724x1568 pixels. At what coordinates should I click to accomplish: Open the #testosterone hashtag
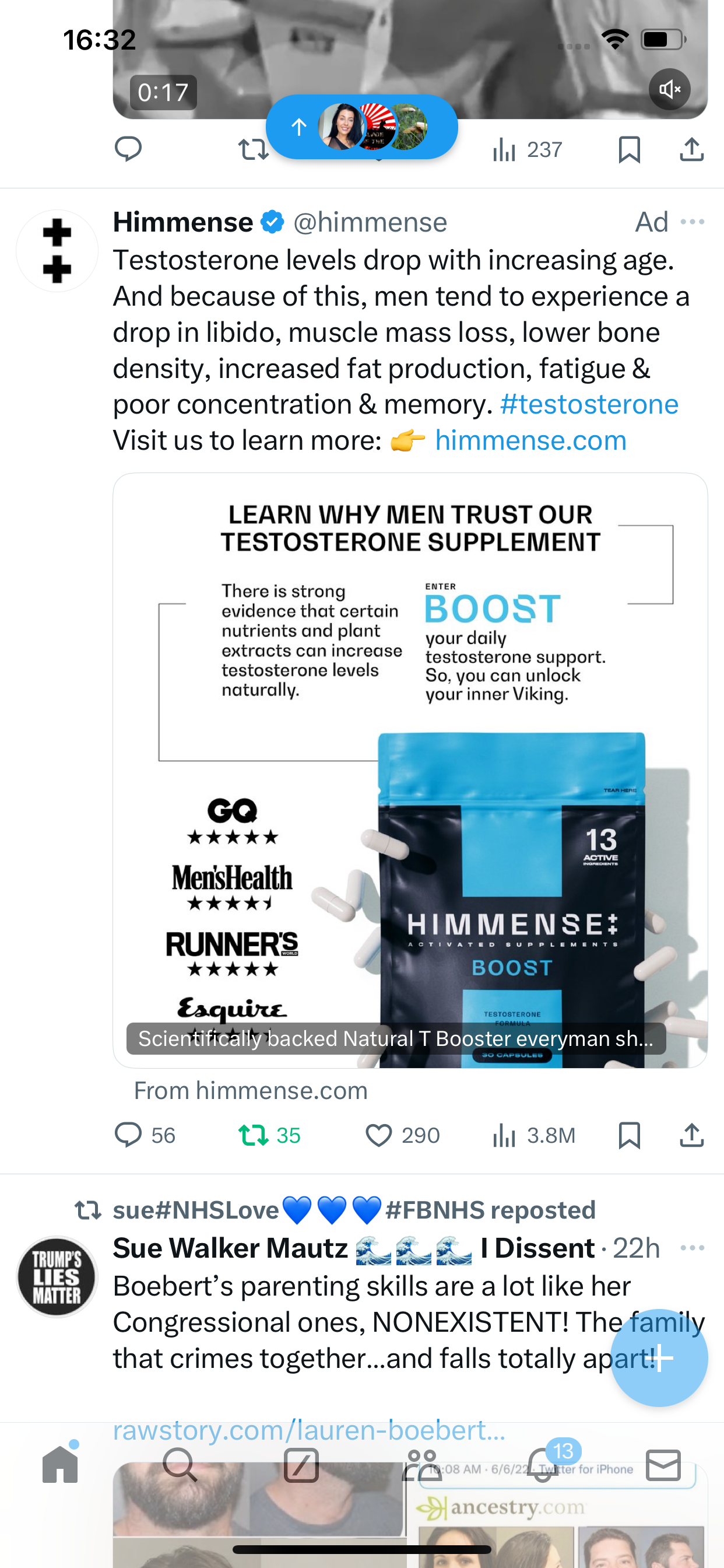tap(589, 404)
